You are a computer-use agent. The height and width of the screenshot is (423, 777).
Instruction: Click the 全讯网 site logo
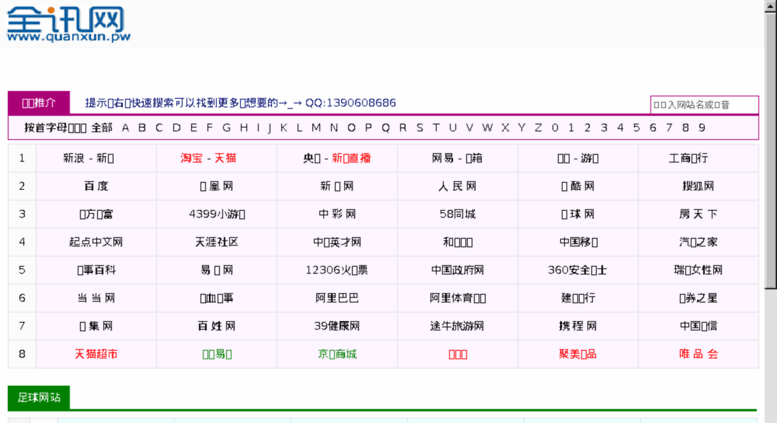(68, 24)
